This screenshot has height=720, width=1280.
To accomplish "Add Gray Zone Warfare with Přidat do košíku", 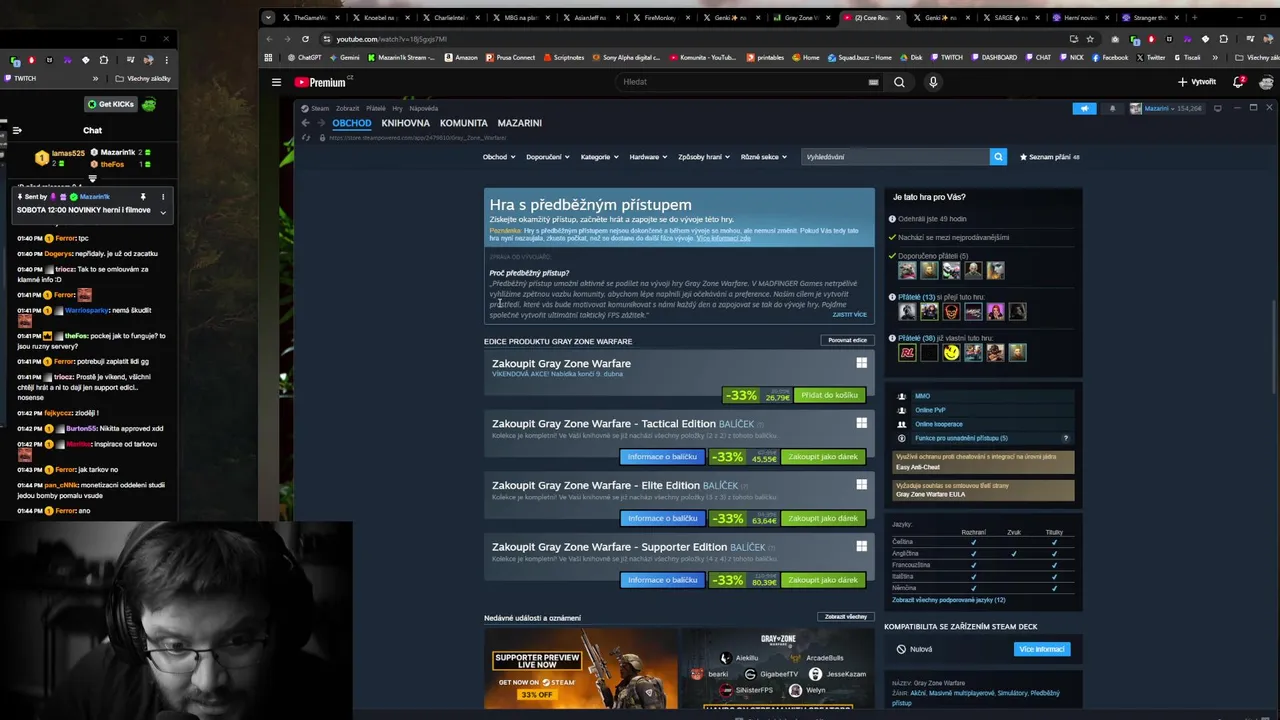I will 829,395.
